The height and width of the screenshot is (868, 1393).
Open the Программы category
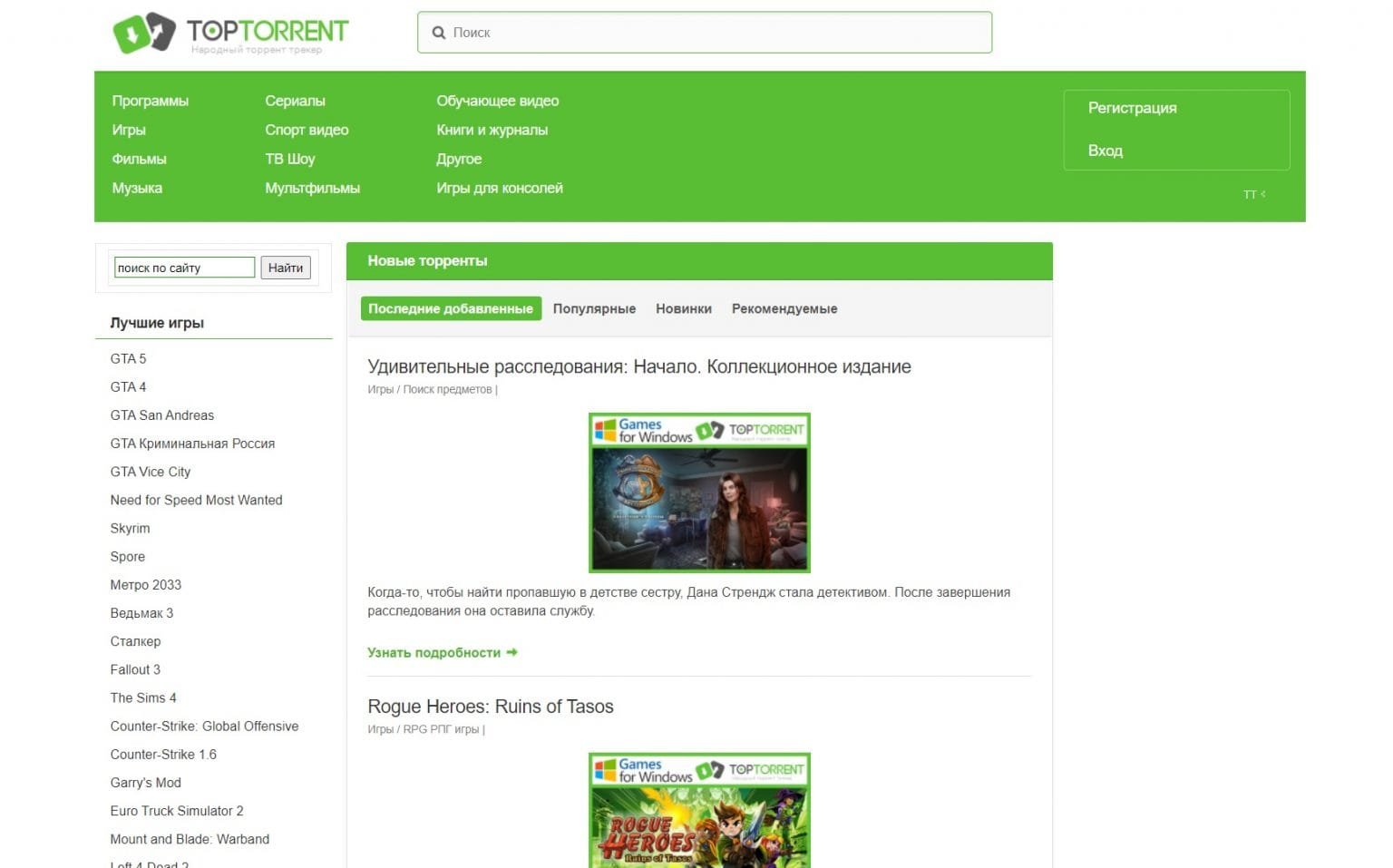click(151, 101)
